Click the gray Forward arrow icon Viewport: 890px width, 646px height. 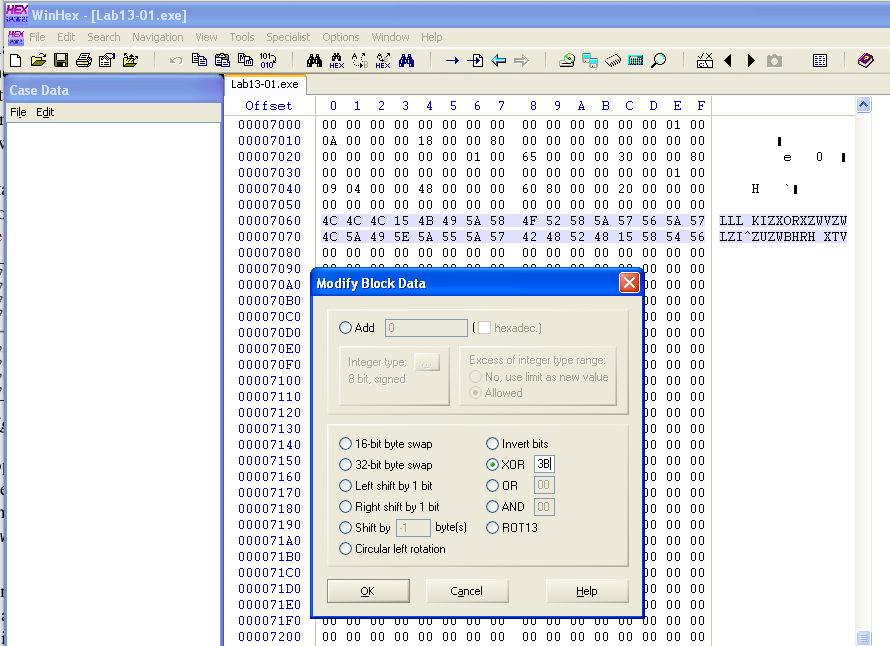click(521, 60)
